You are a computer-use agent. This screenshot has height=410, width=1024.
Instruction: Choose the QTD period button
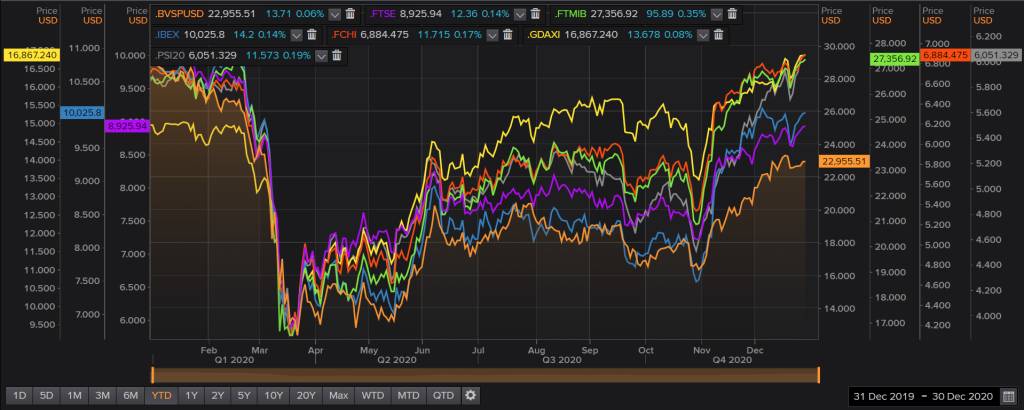point(442,395)
